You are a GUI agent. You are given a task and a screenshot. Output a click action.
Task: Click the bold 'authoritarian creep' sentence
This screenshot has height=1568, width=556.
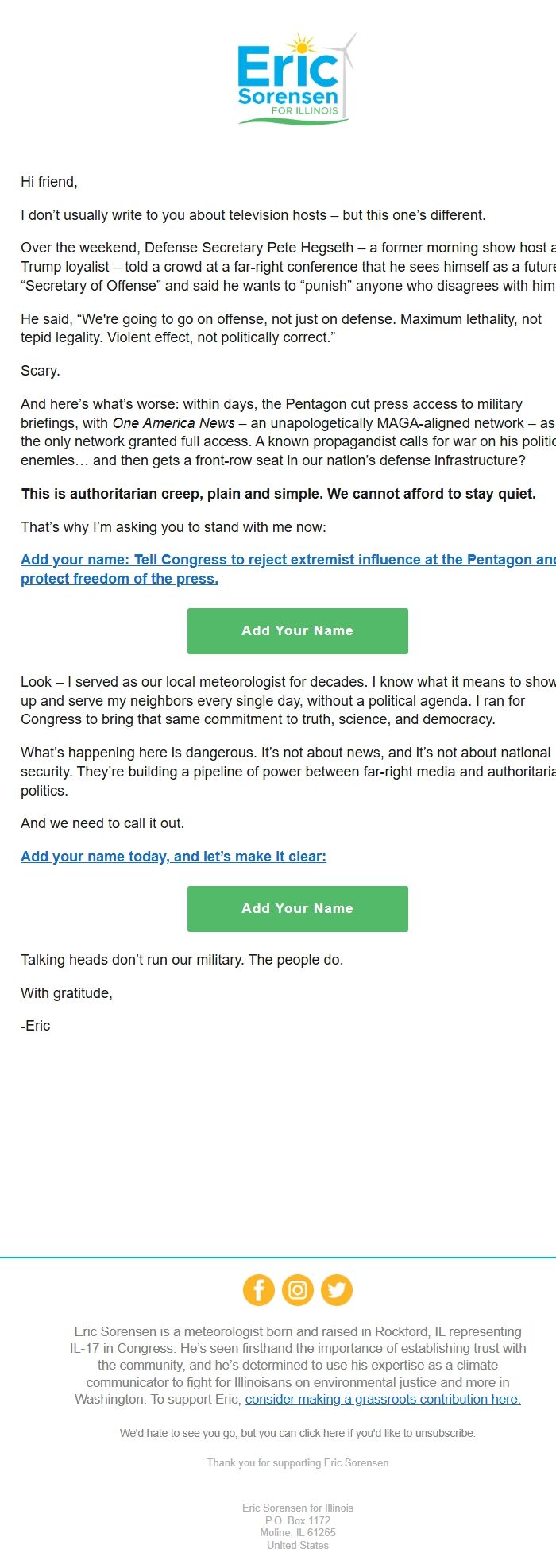[278, 494]
